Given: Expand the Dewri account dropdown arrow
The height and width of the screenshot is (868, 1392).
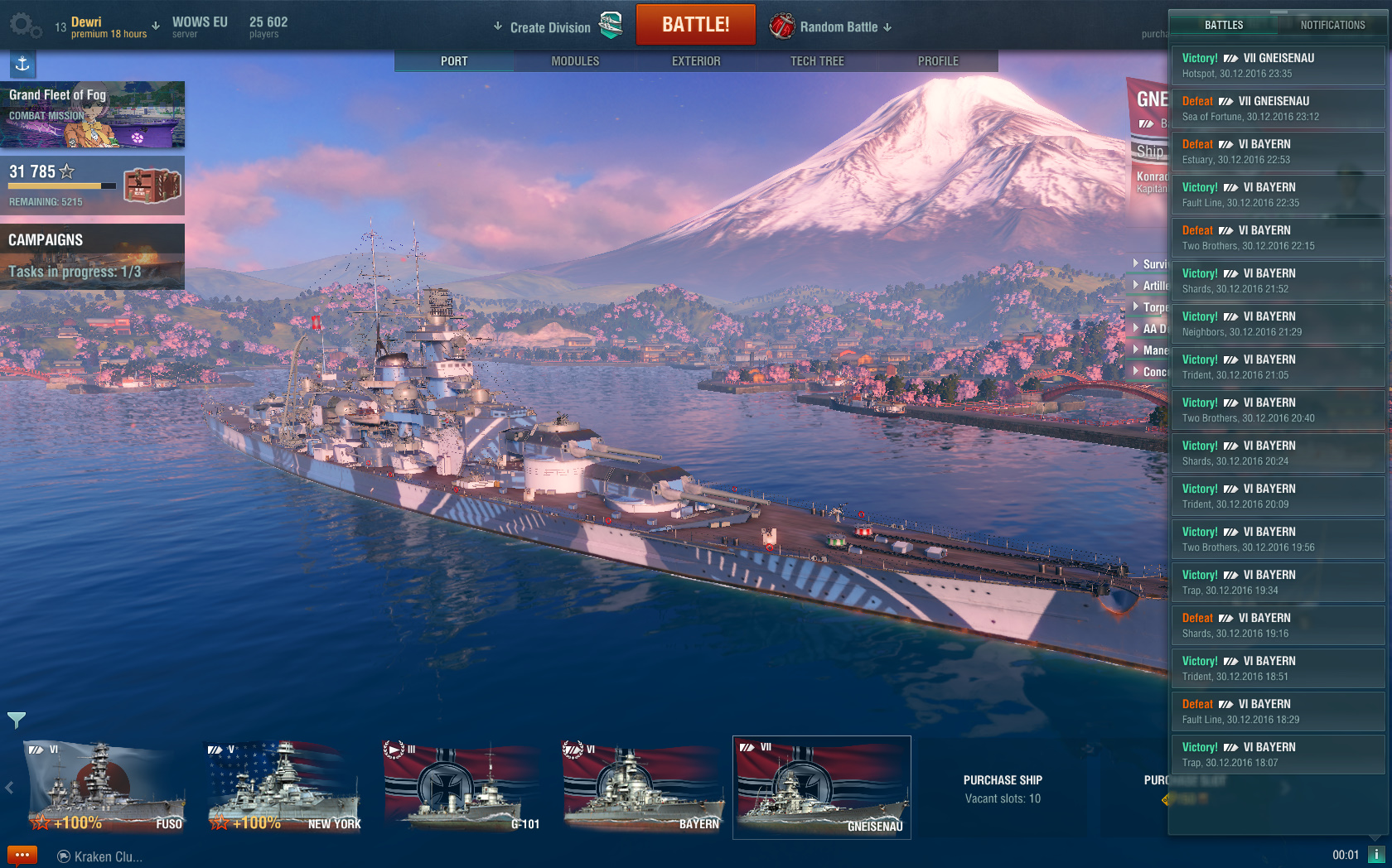Looking at the screenshot, I should coord(156,26).
